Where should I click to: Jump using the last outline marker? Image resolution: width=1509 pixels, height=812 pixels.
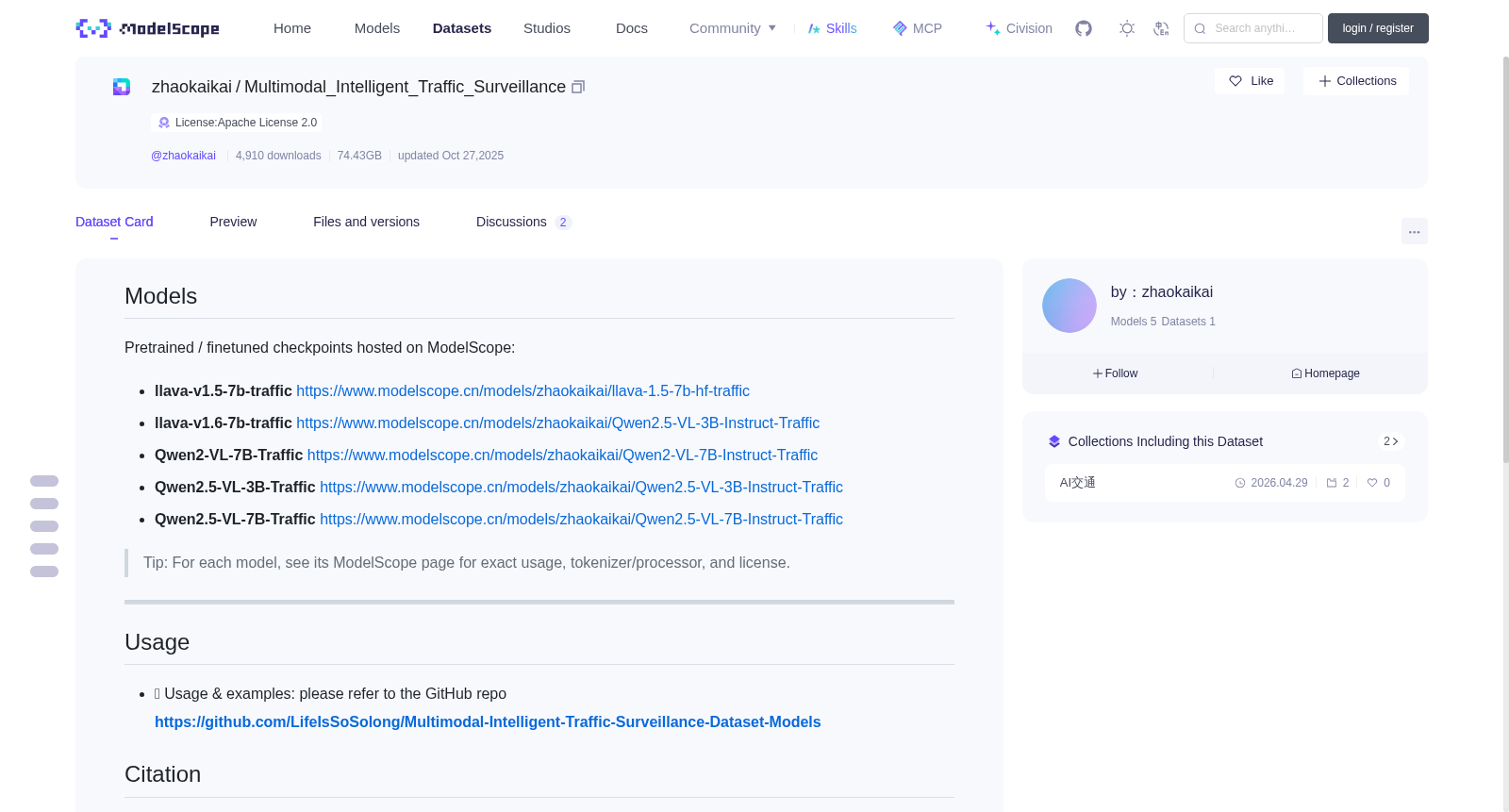pos(44,572)
